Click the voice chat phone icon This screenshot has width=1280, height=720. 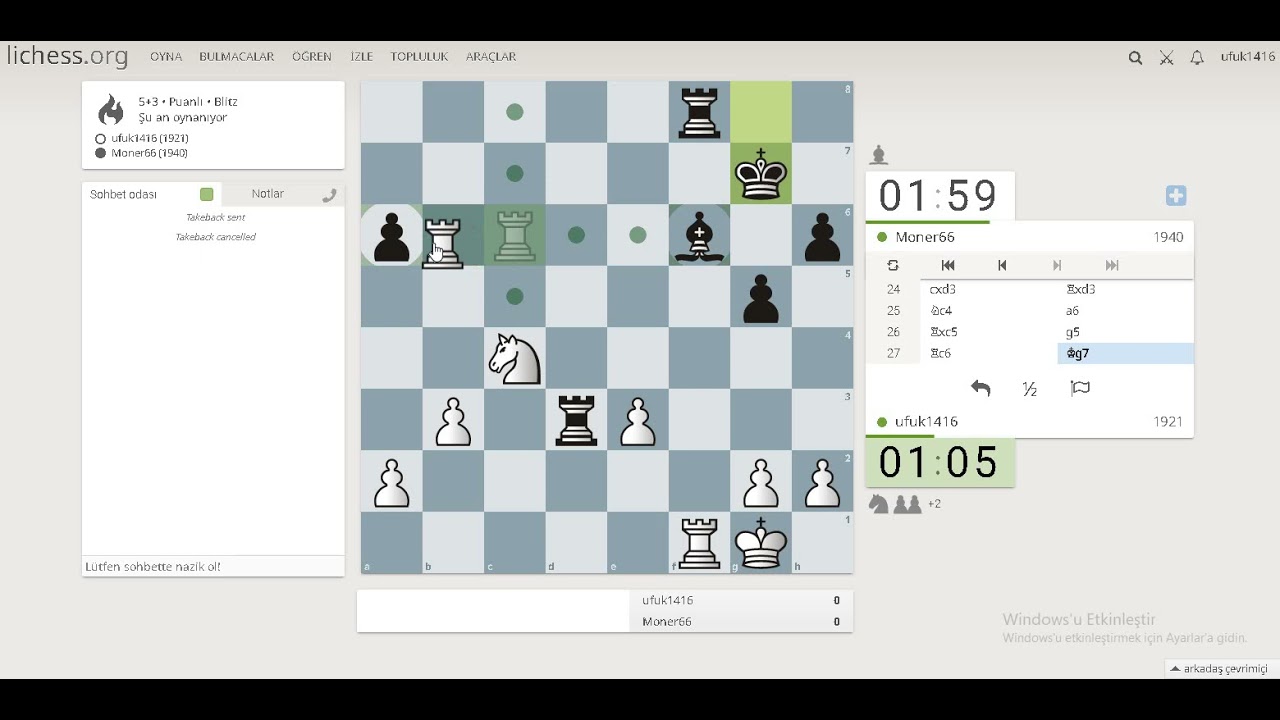(x=329, y=195)
